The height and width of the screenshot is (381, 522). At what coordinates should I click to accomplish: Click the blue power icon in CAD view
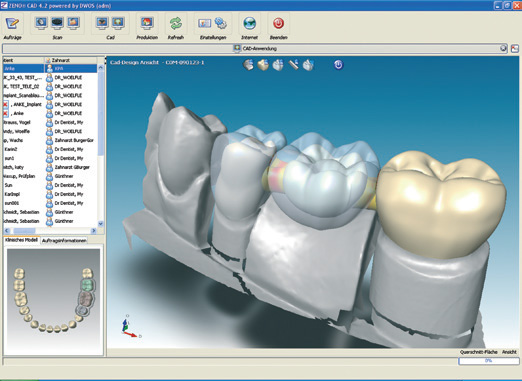pyautogui.click(x=338, y=65)
